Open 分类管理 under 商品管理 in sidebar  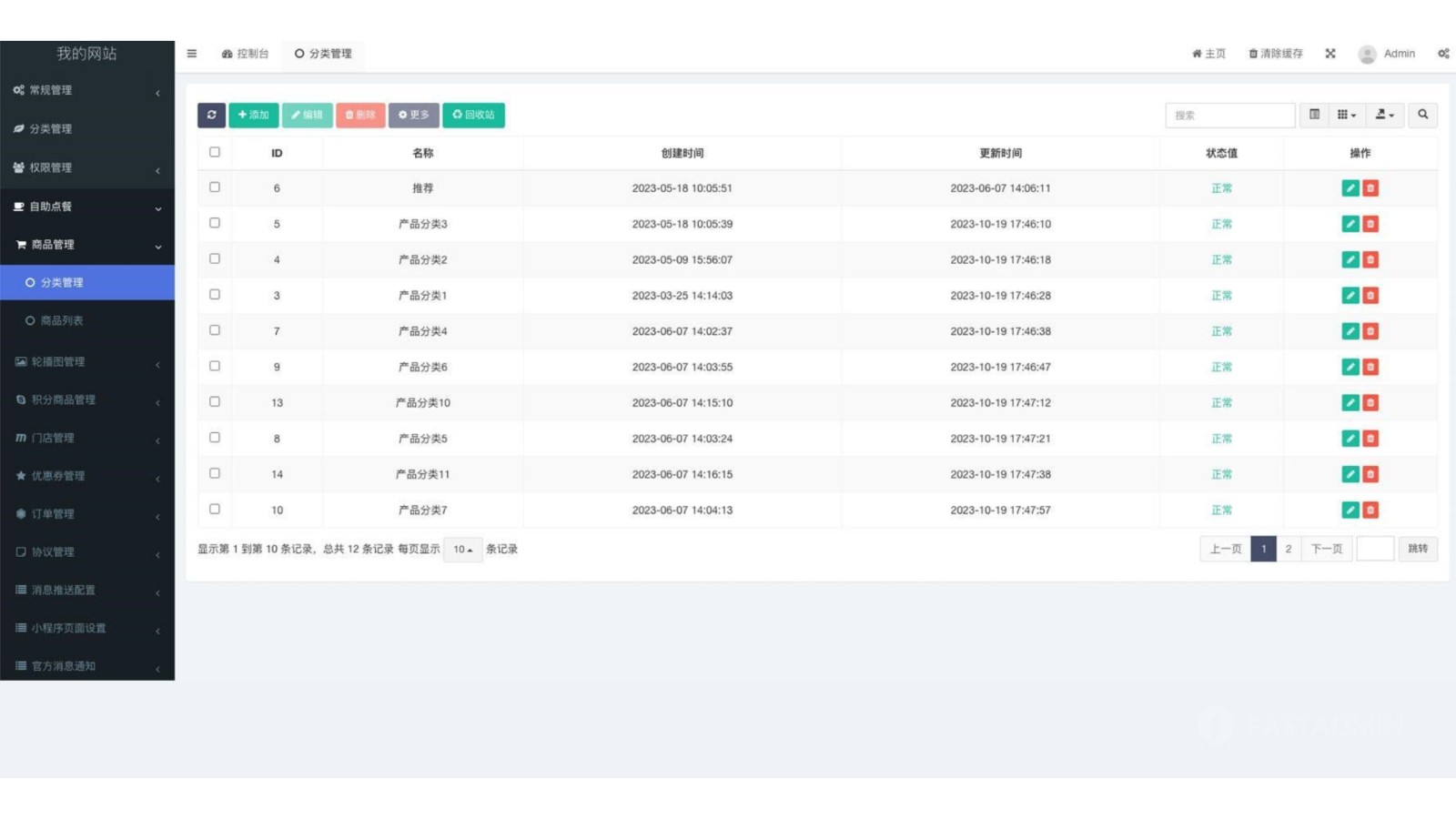pyautogui.click(x=87, y=282)
